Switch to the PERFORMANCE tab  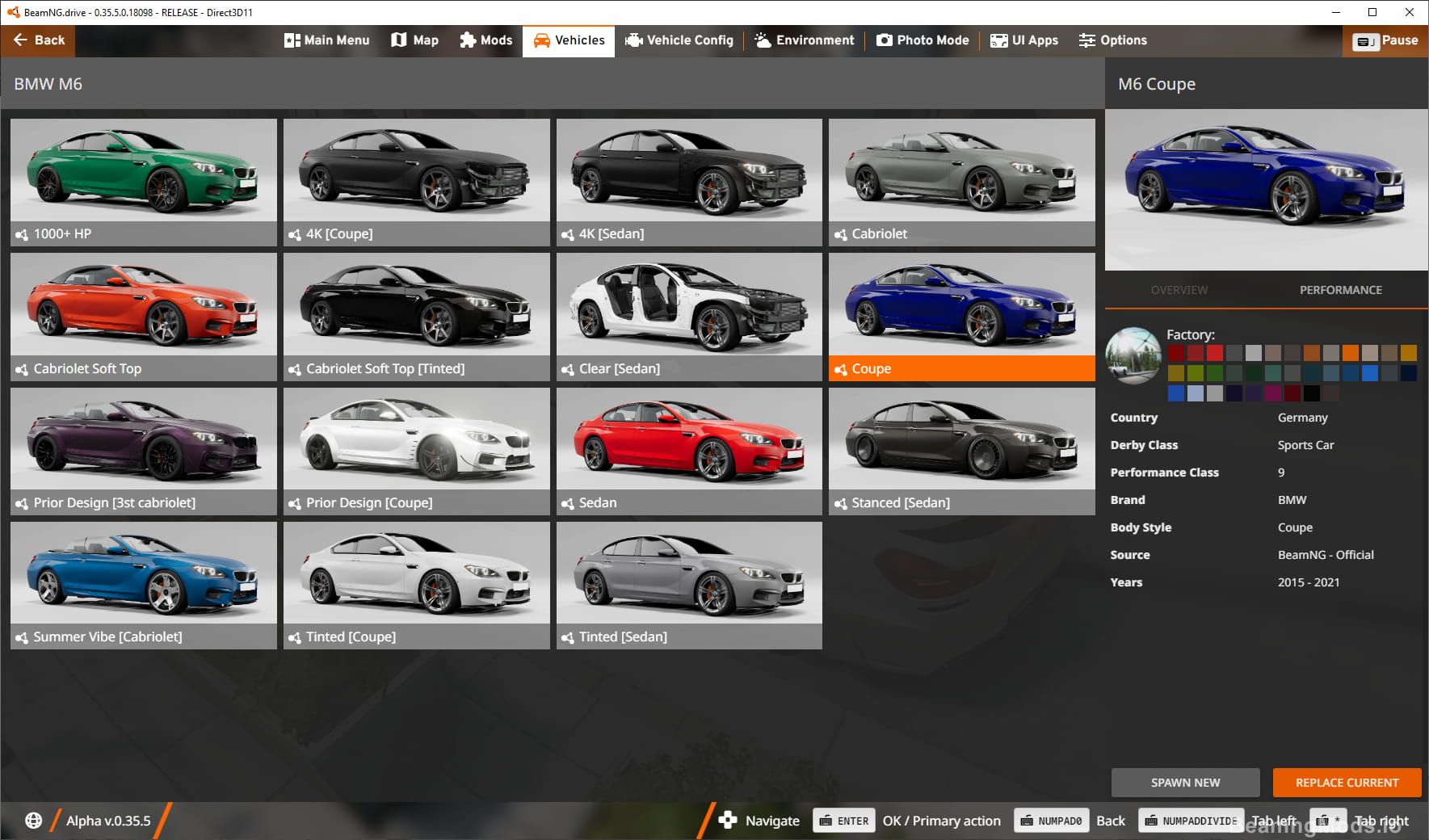coord(1340,290)
